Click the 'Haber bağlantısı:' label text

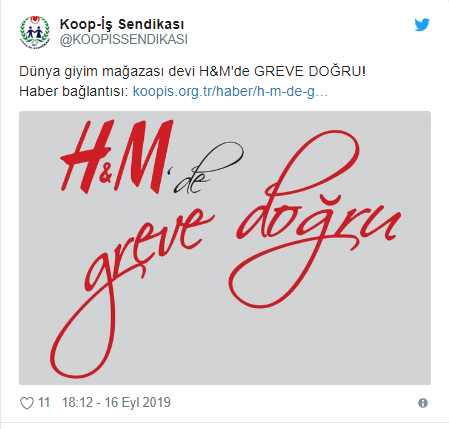(74, 91)
